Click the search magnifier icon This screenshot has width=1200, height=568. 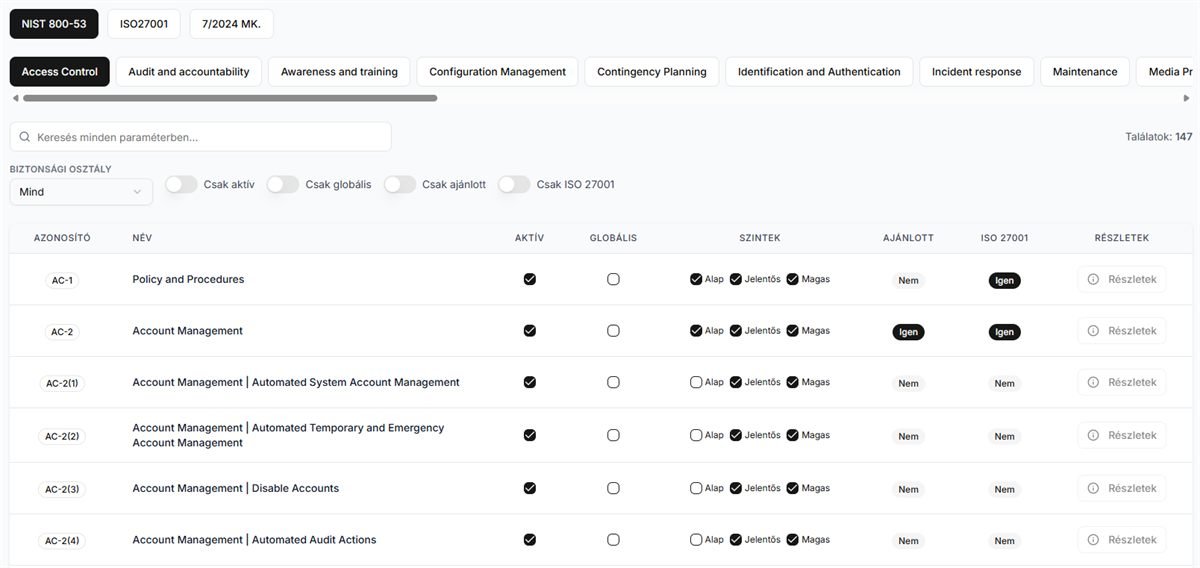tap(25, 137)
